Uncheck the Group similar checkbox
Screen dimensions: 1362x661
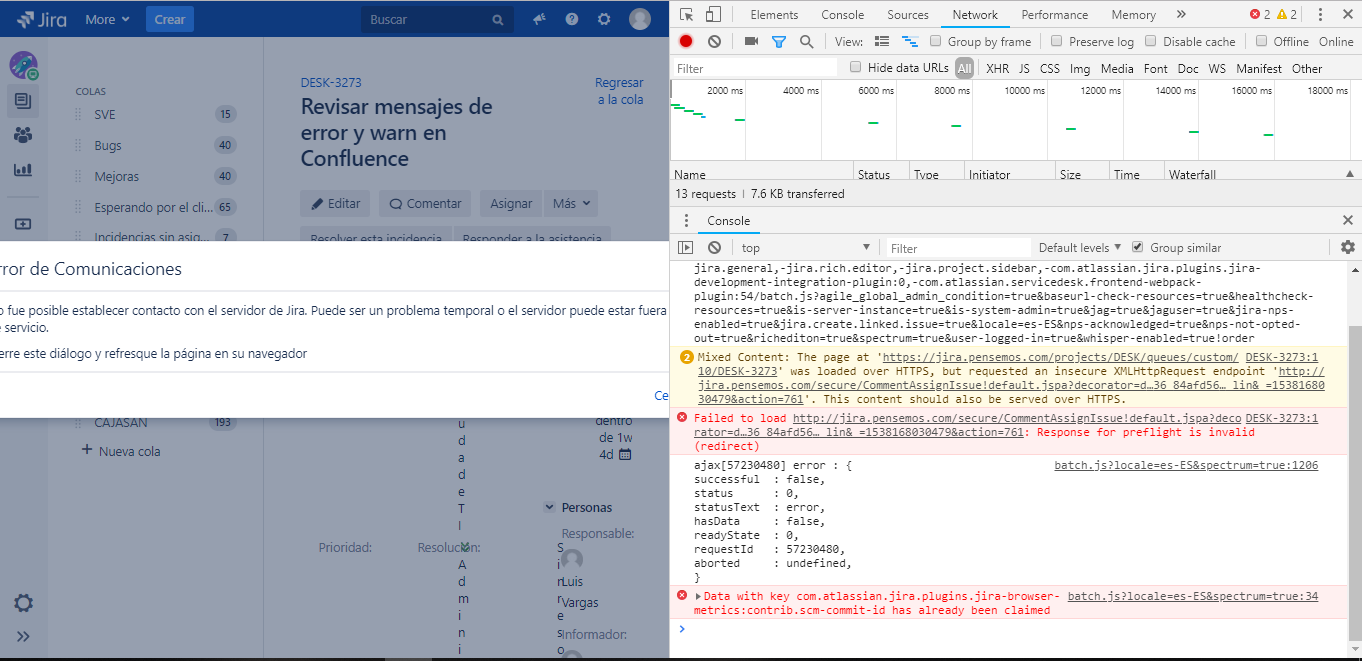1137,247
